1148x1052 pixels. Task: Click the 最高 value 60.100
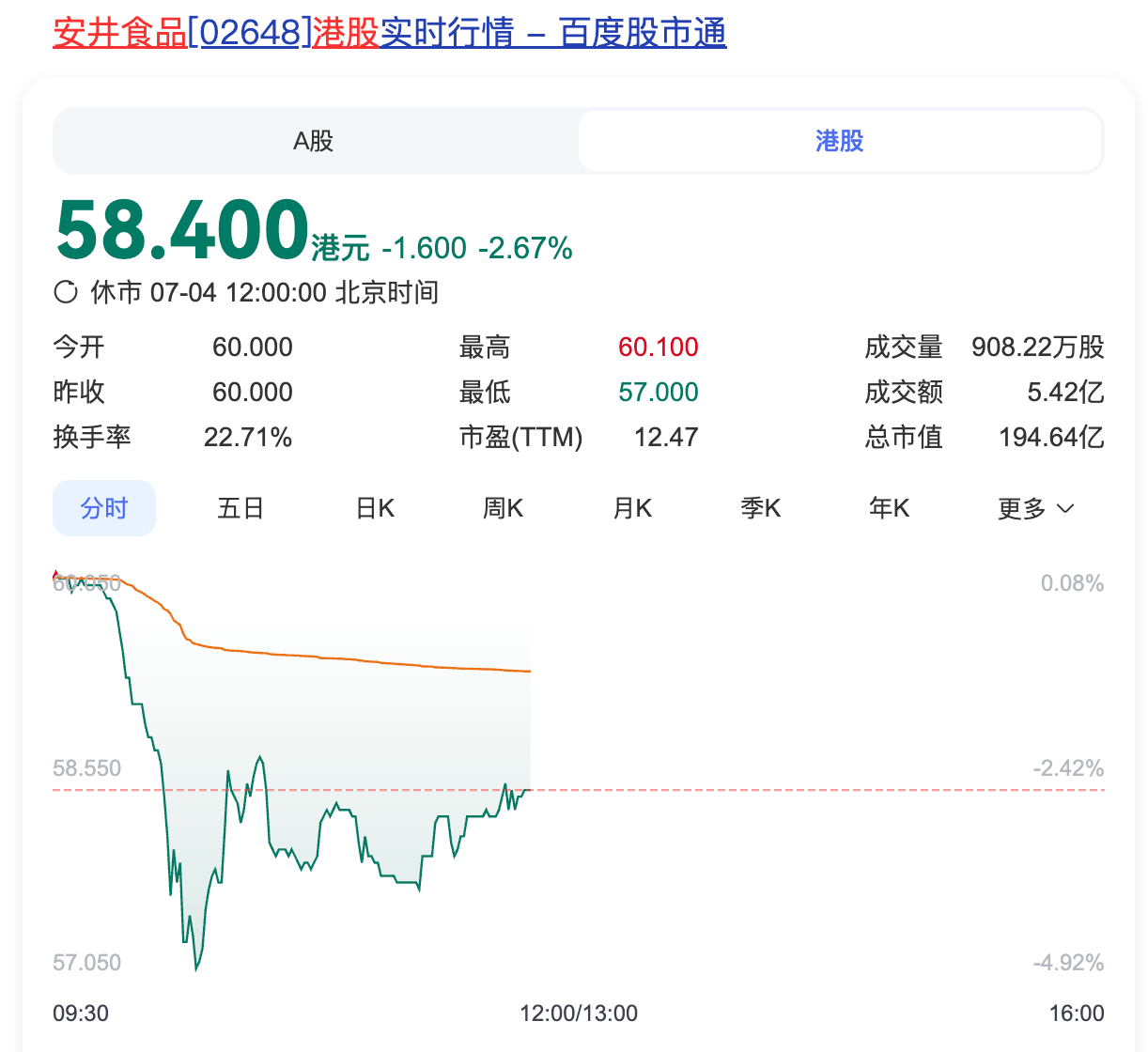pyautogui.click(x=659, y=347)
